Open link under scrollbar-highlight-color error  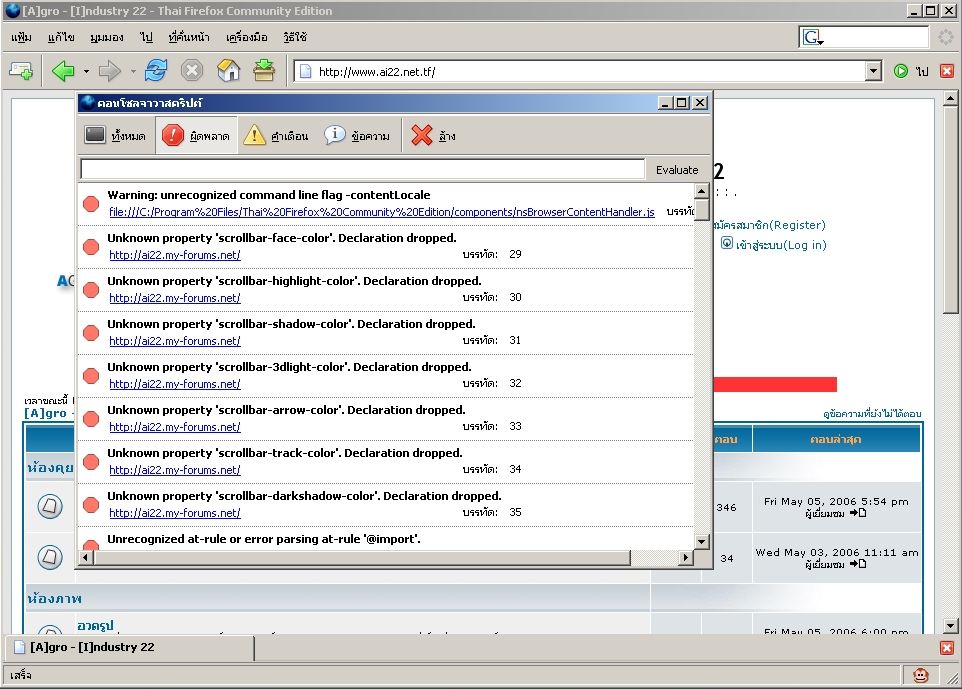coord(175,298)
